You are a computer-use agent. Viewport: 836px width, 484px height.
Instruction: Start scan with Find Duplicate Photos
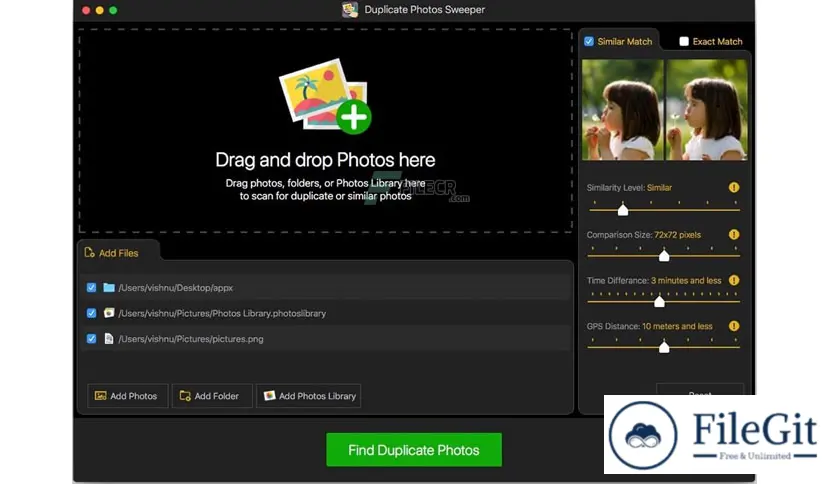414,450
